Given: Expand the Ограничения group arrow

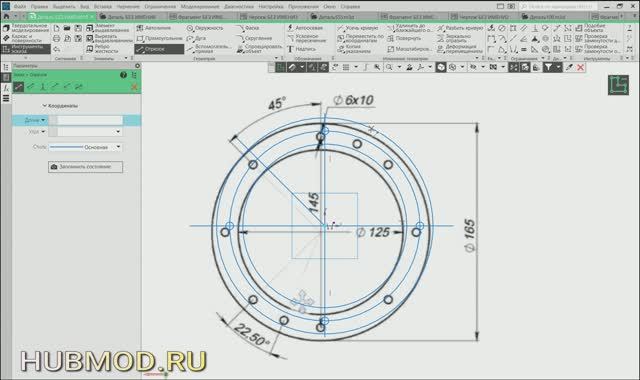Looking at the screenshot, I should [x=543, y=58].
